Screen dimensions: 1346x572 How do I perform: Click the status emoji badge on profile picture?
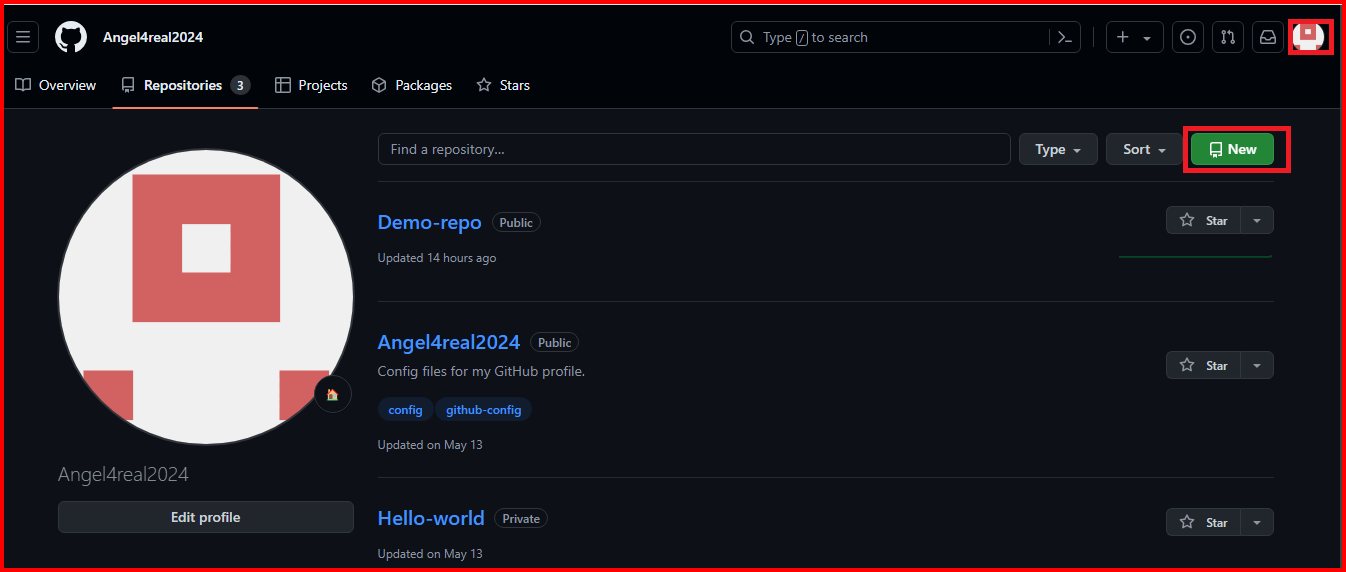tap(332, 394)
